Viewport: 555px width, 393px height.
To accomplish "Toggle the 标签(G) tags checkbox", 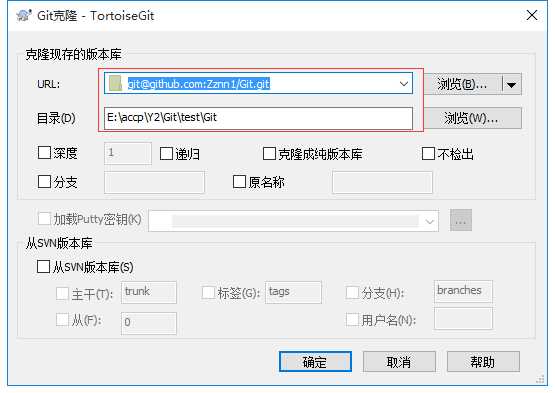I will pyautogui.click(x=208, y=293).
